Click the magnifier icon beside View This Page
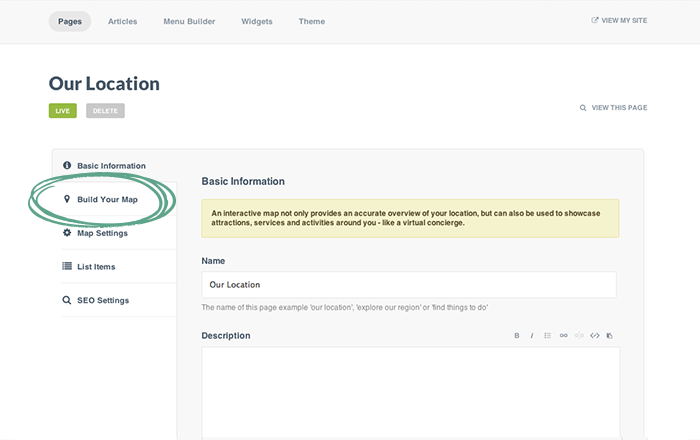The width and height of the screenshot is (700, 440). click(x=583, y=107)
